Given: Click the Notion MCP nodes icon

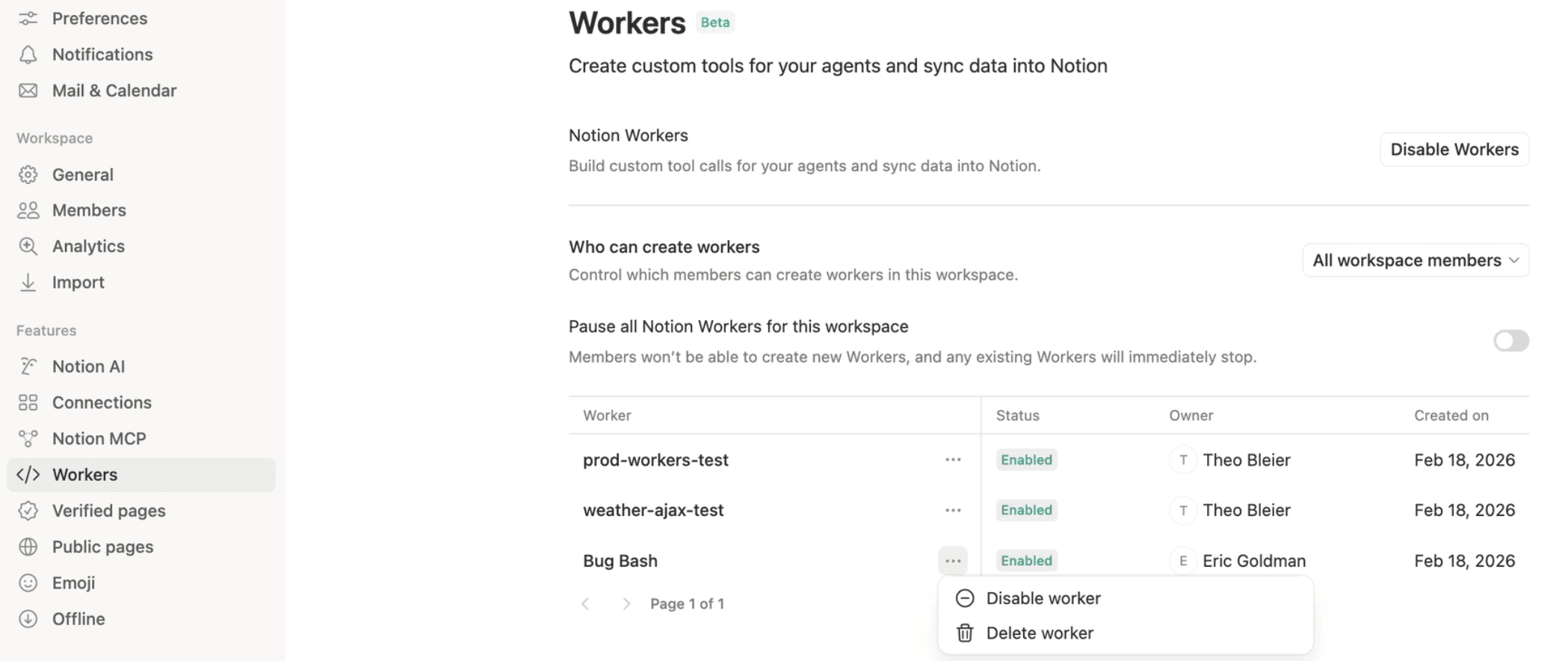Looking at the screenshot, I should pos(28,438).
